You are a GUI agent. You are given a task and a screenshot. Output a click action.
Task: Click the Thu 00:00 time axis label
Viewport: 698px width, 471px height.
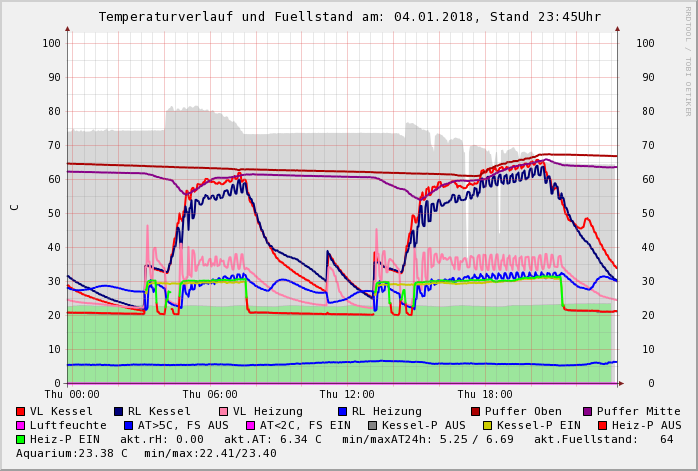[x=72, y=394]
